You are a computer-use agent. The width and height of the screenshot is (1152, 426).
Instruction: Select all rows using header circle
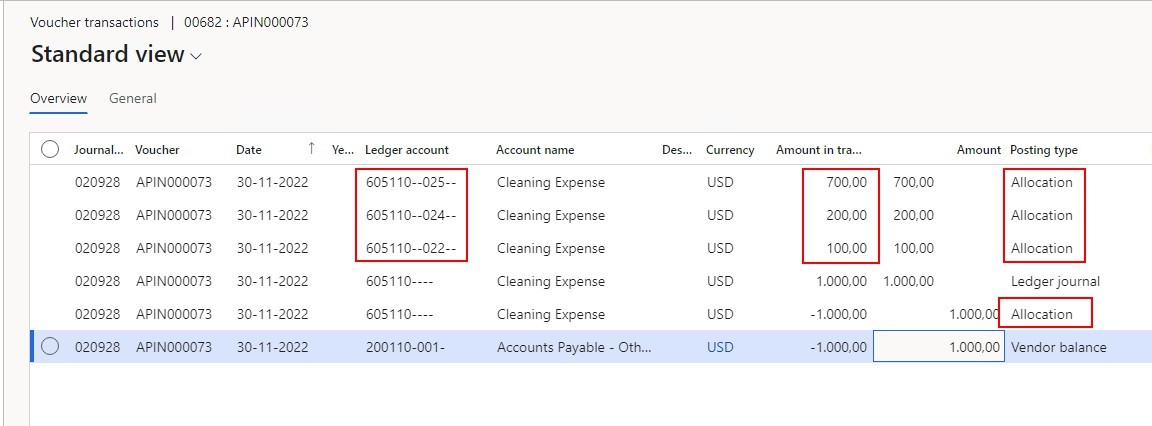coord(50,149)
